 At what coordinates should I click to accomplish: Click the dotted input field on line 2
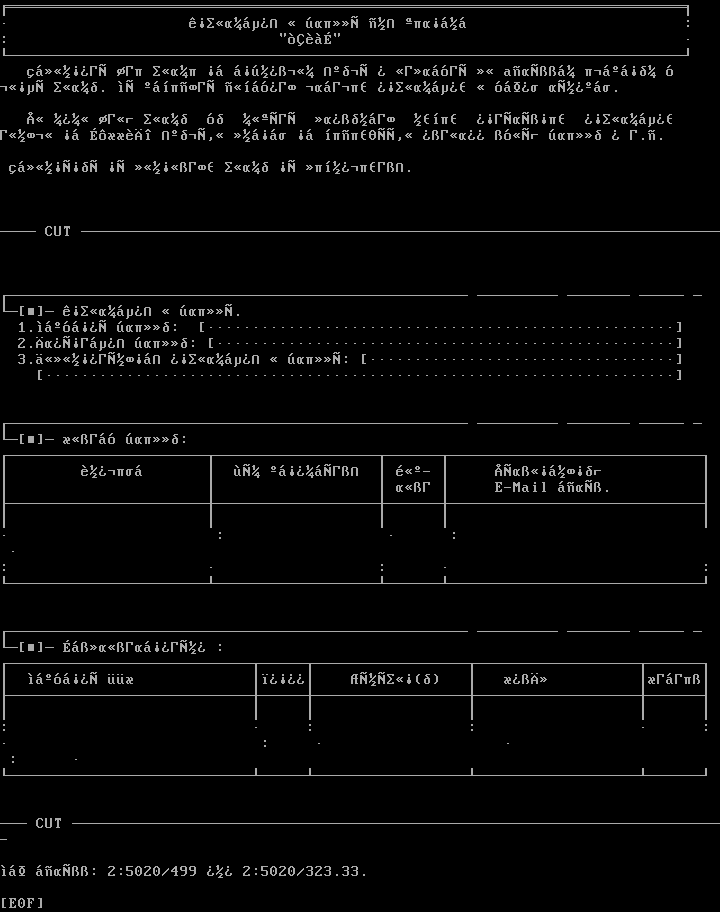[444, 343]
